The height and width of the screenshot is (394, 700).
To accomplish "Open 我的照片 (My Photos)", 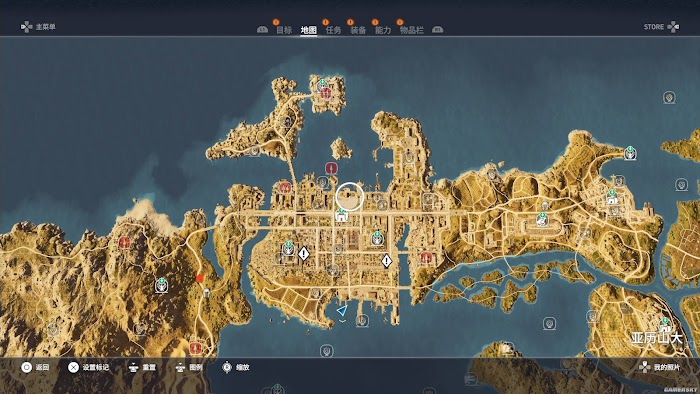I will pos(660,367).
